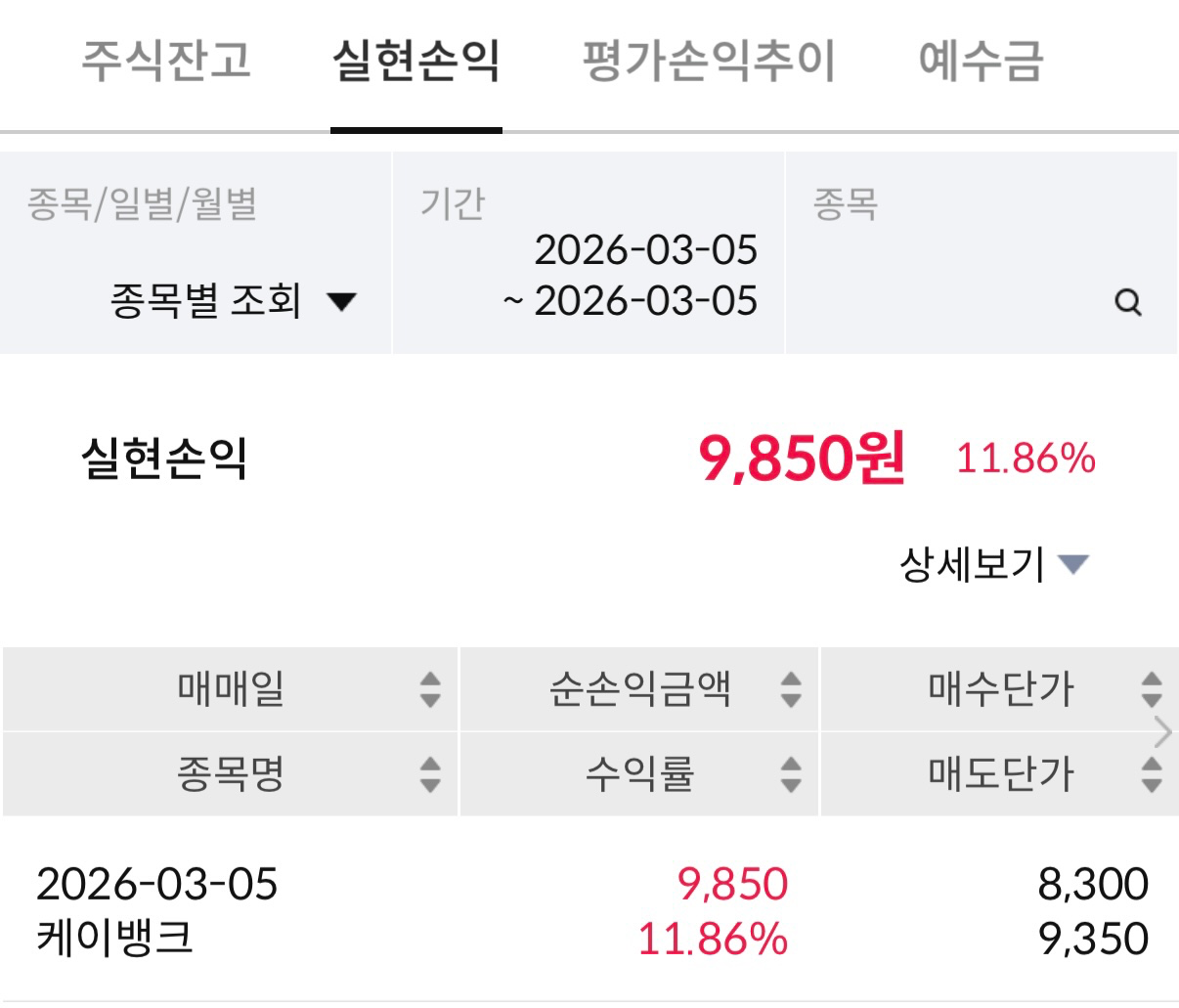The height and width of the screenshot is (1008, 1179).
Task: Click the 수익률 column header label
Action: 639,774
